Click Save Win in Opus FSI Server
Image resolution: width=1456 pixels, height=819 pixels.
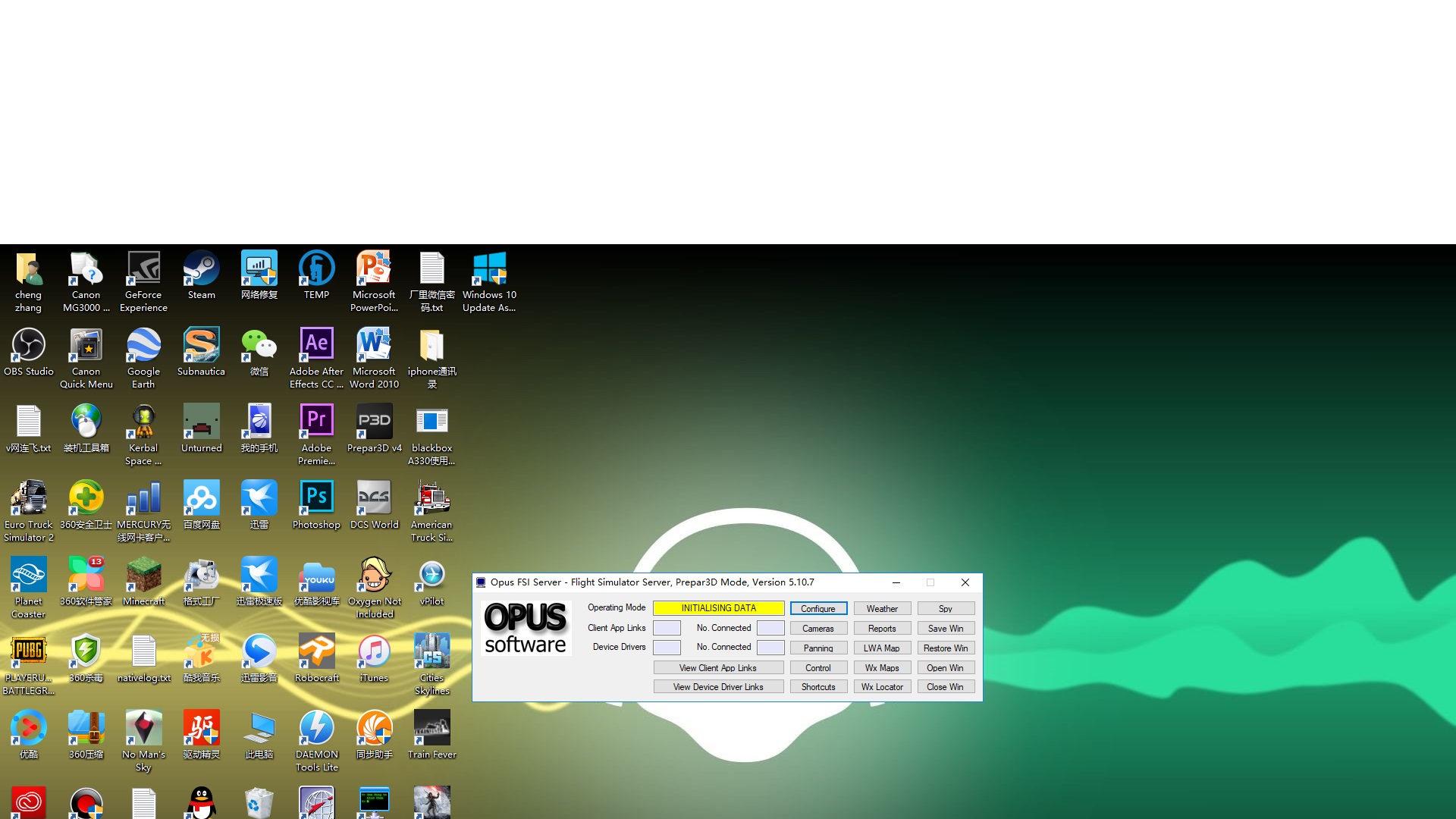point(944,628)
